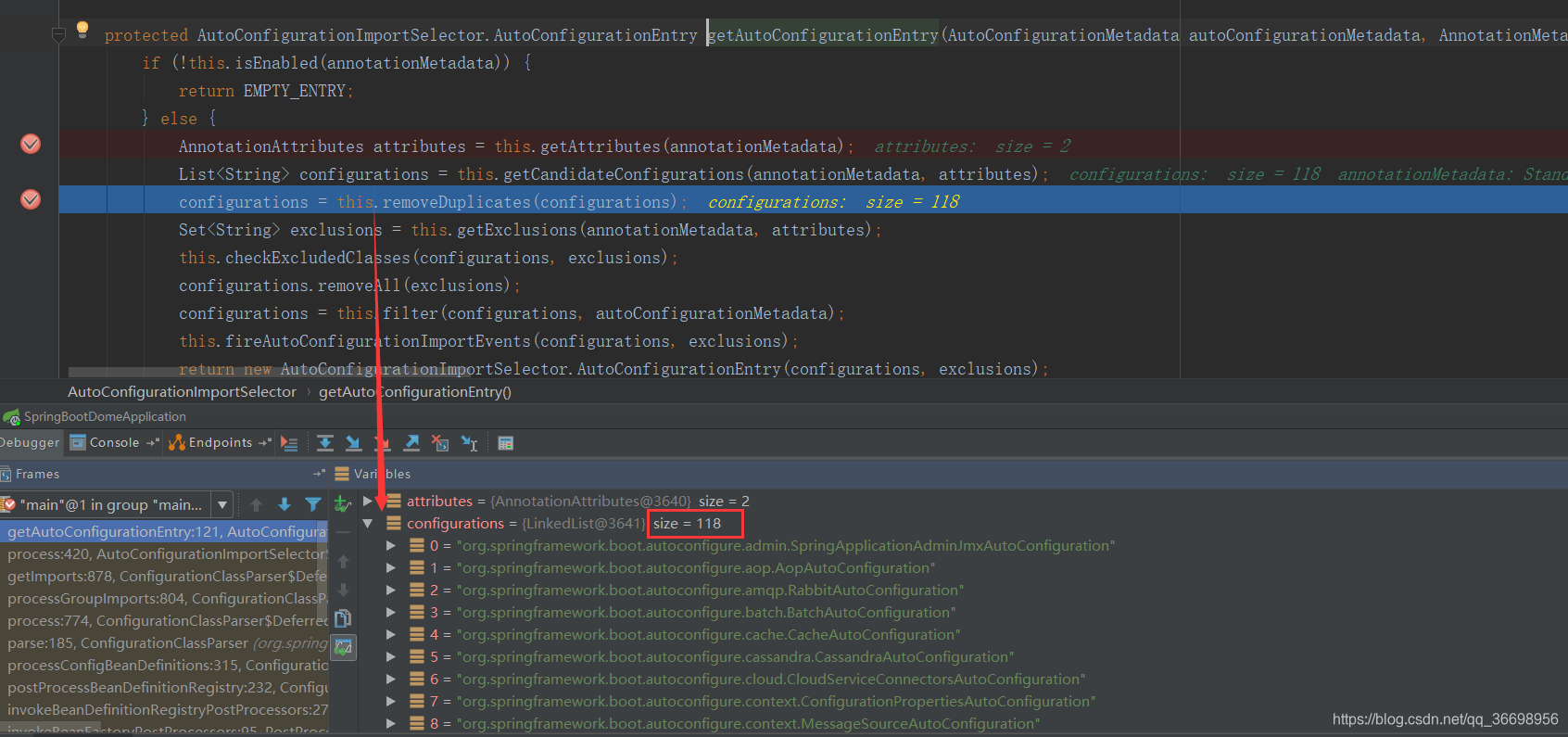Toggle breakpoint on AnnotationAttributes attributes line
Viewport: 1568px width, 737px height.
[x=31, y=144]
